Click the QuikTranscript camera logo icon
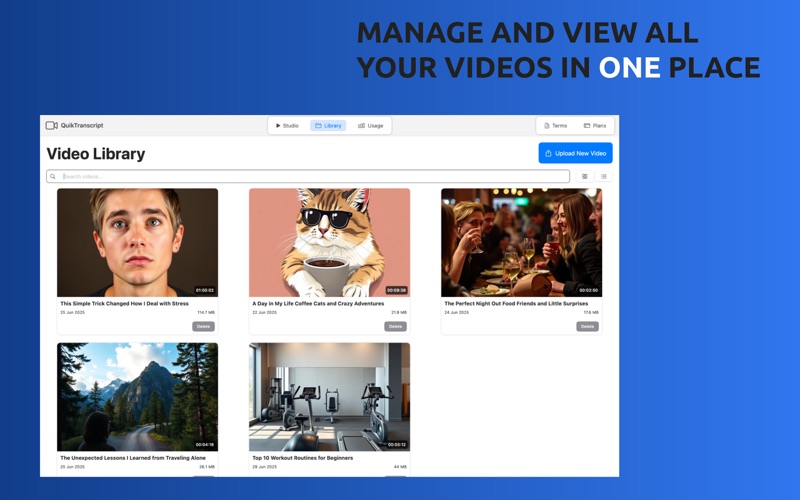Viewport: 800px width, 500px height. [52, 126]
